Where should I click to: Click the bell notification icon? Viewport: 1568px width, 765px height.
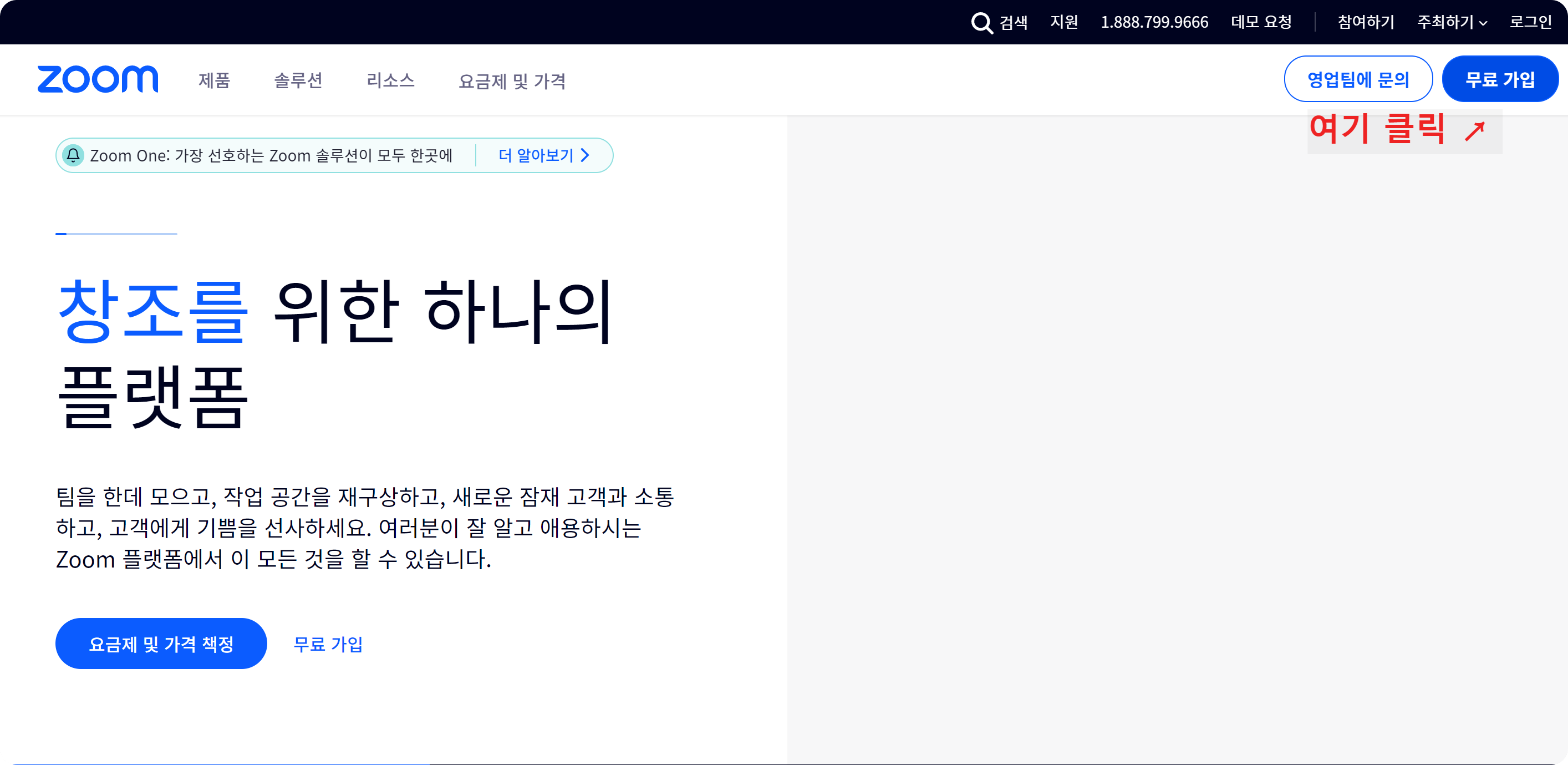[73, 155]
